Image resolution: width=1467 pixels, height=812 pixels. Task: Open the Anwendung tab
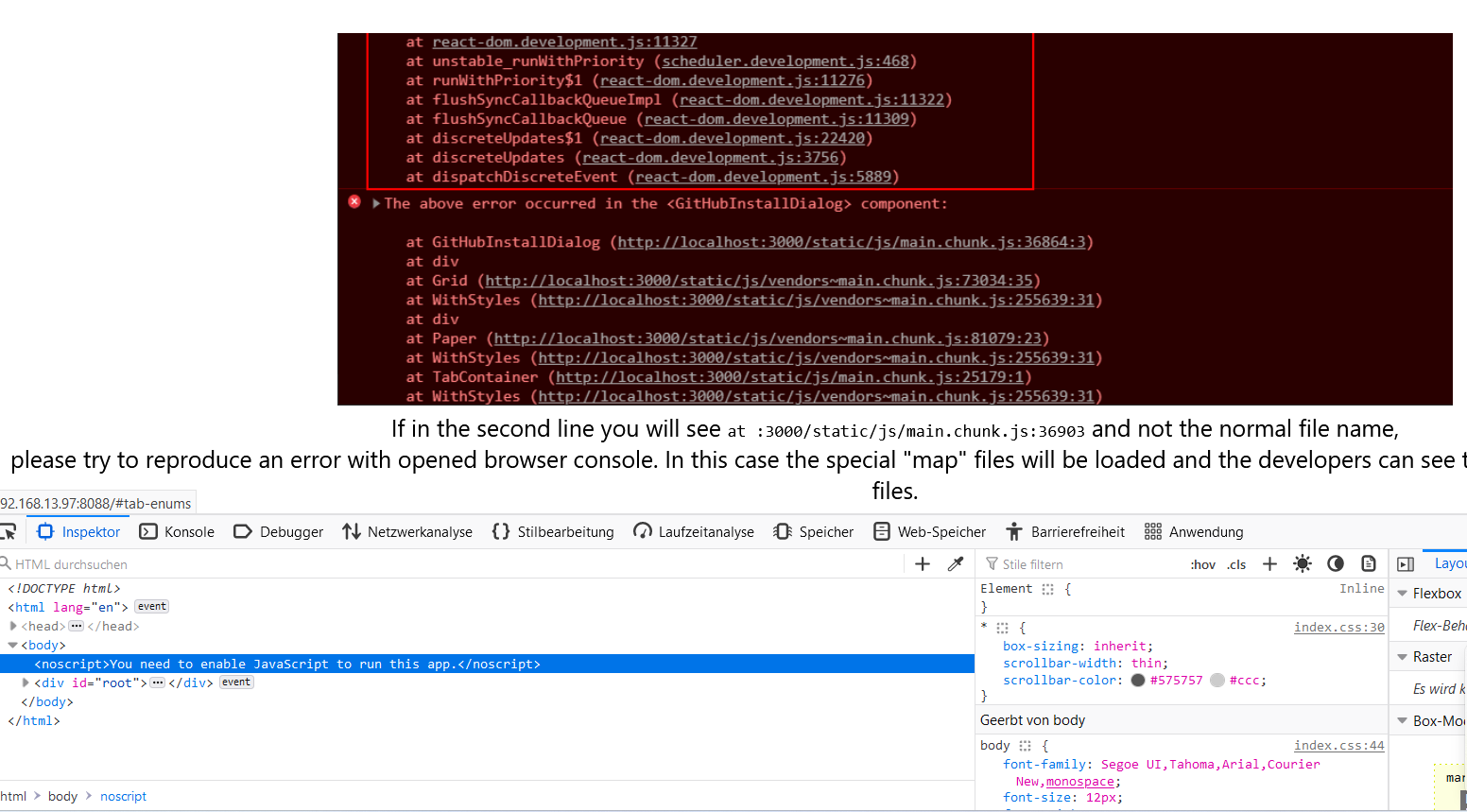[1194, 531]
